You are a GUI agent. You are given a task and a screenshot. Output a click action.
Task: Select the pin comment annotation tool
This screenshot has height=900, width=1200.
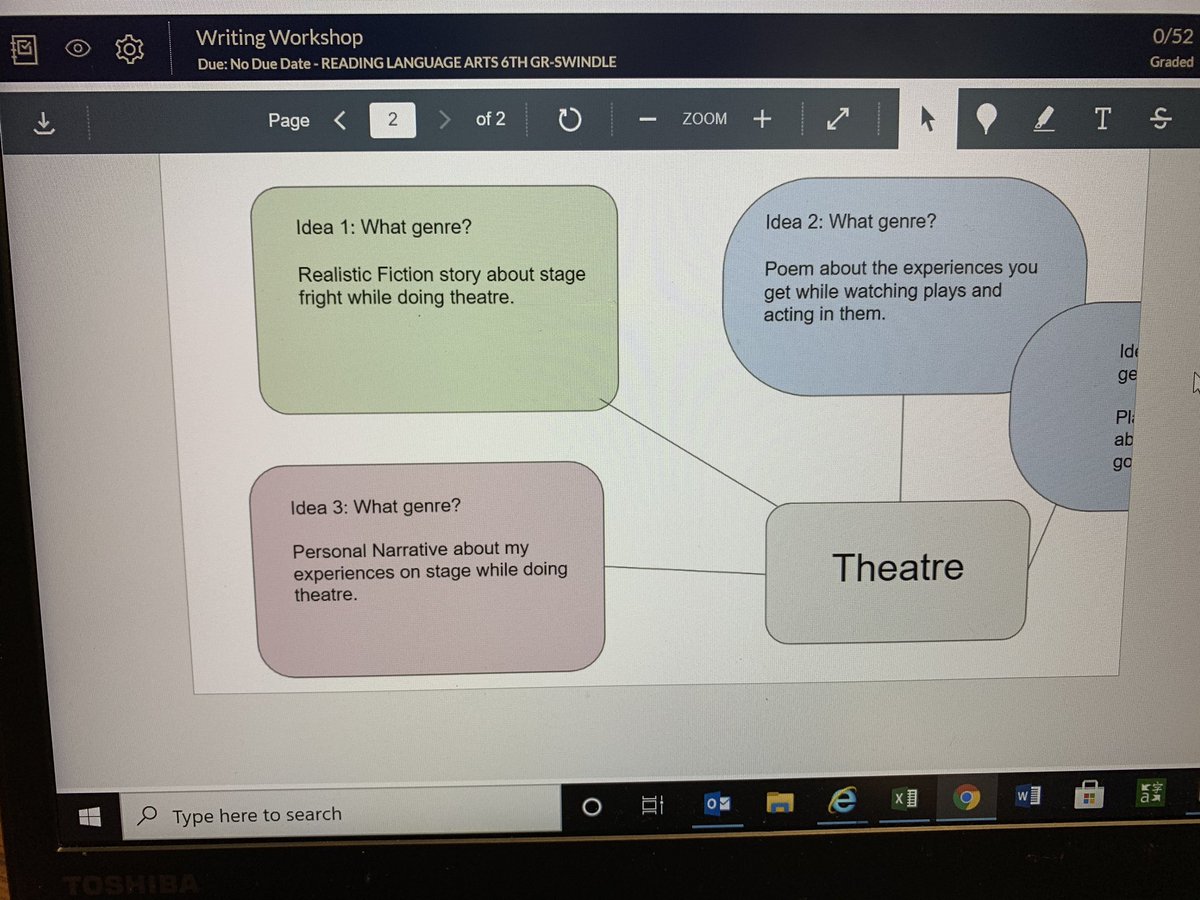(x=986, y=119)
